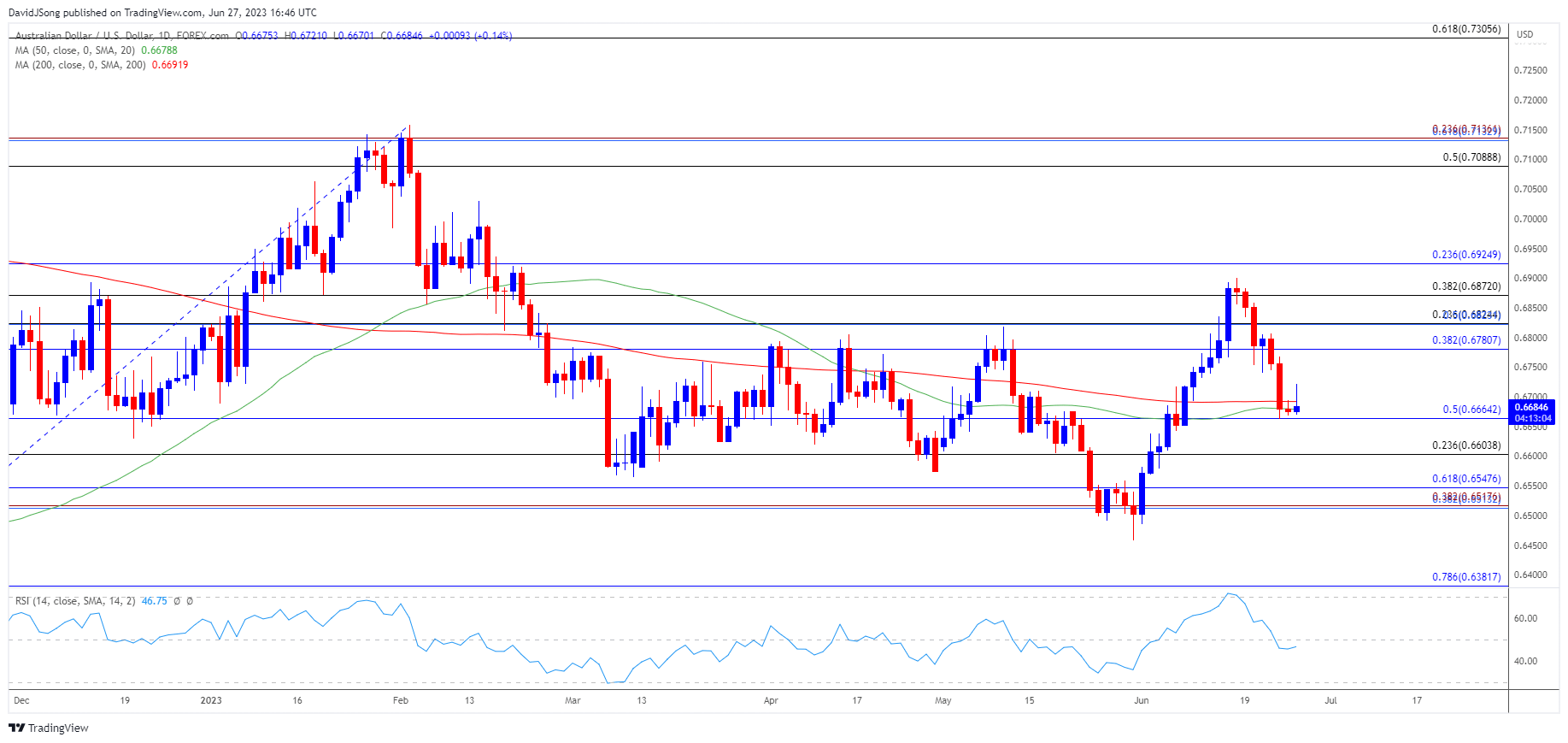The image size is (1568, 743).
Task: Click the 0.236(0.69249) Fibonacci label
Action: [1466, 255]
